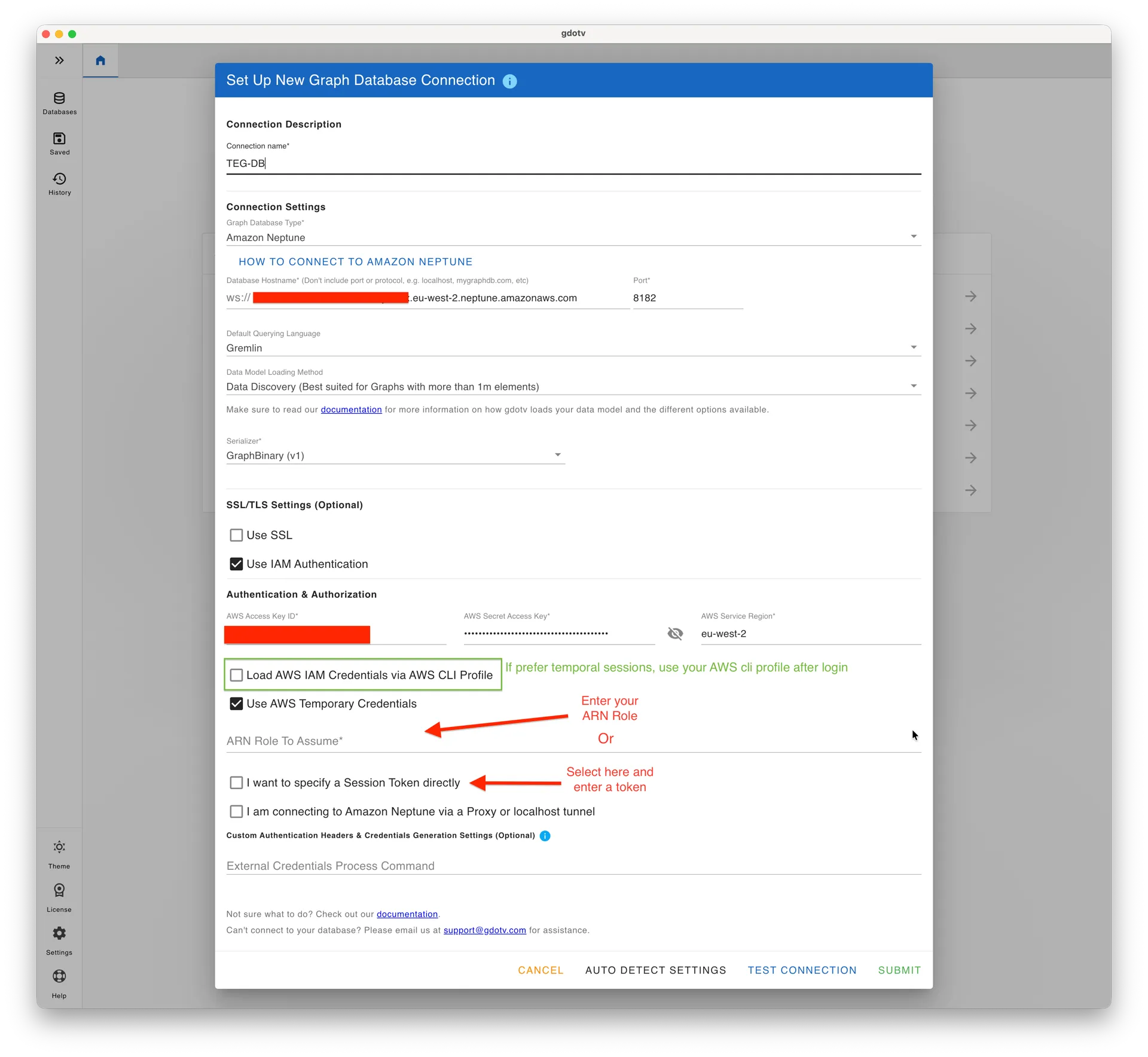Image resolution: width=1148 pixels, height=1057 pixels.
Task: Open documentation link about data model loading
Action: coord(351,410)
